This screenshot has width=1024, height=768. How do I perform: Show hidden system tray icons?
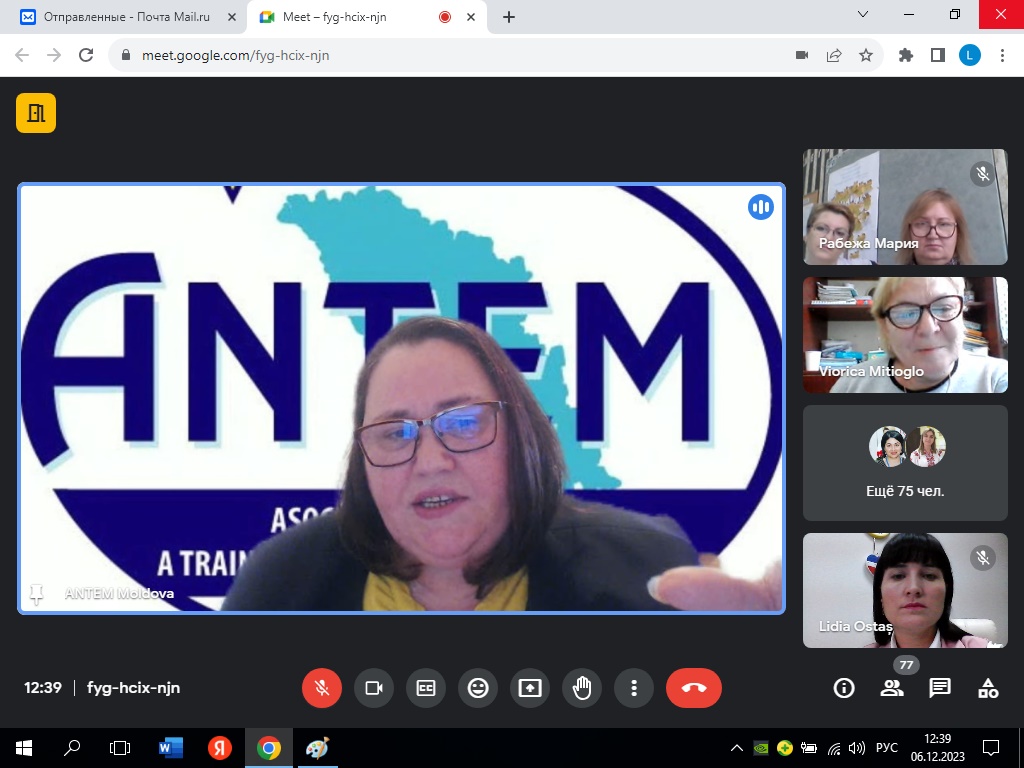[737, 748]
